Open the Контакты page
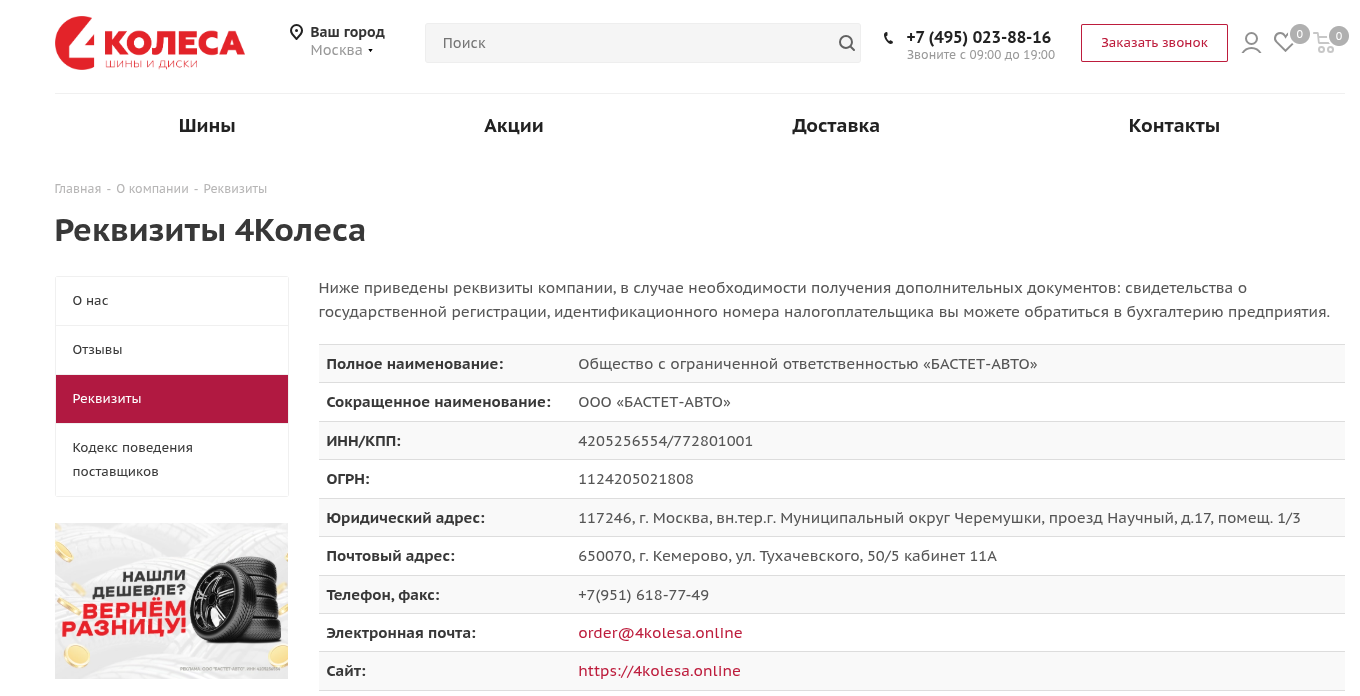This screenshot has height=696, width=1360. point(1173,126)
